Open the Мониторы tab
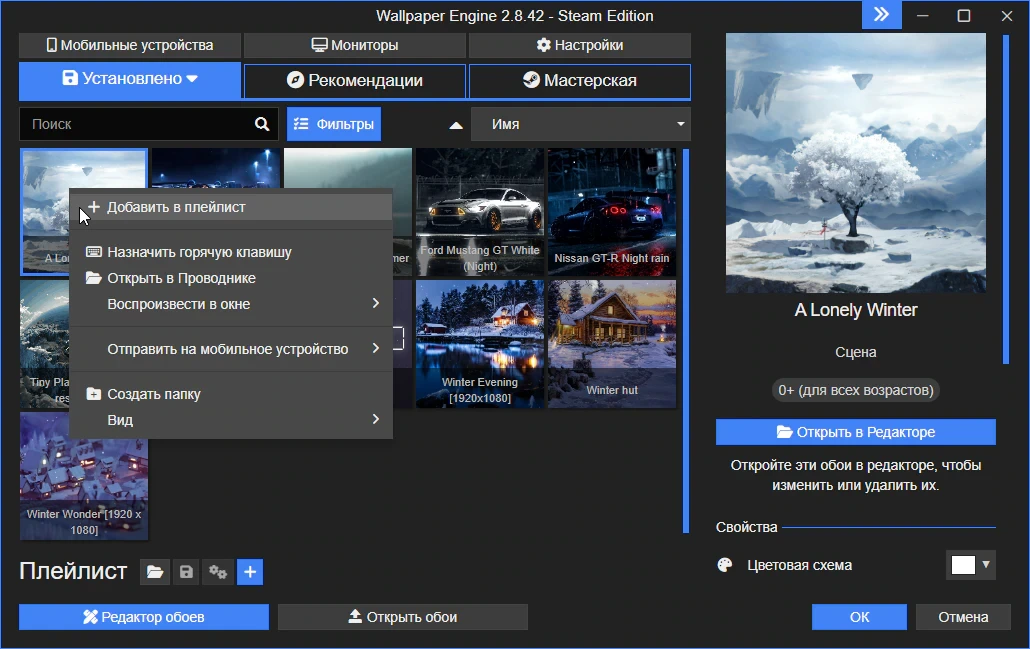The height and width of the screenshot is (649, 1030). [355, 45]
